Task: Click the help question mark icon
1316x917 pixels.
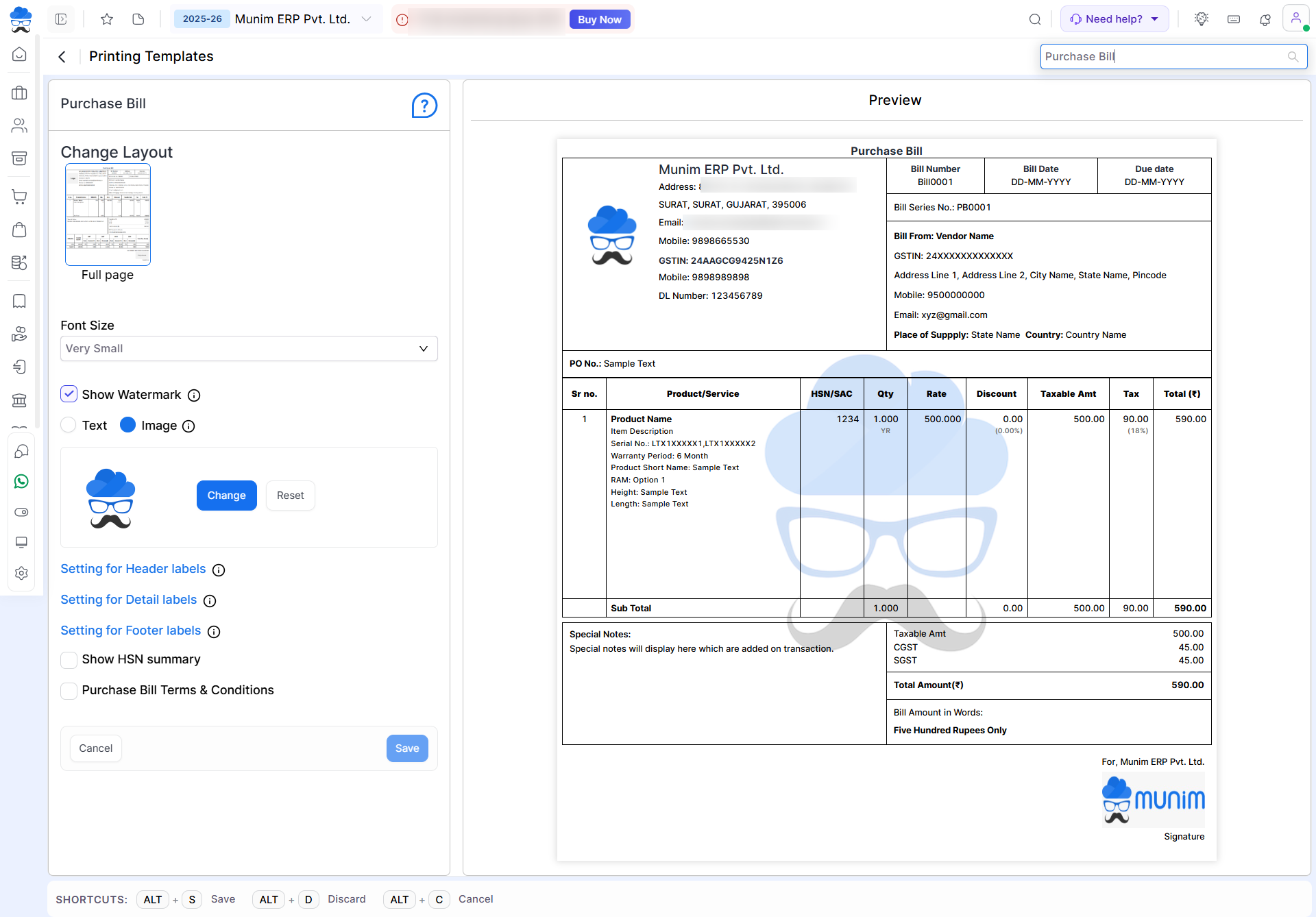Action: (424, 106)
